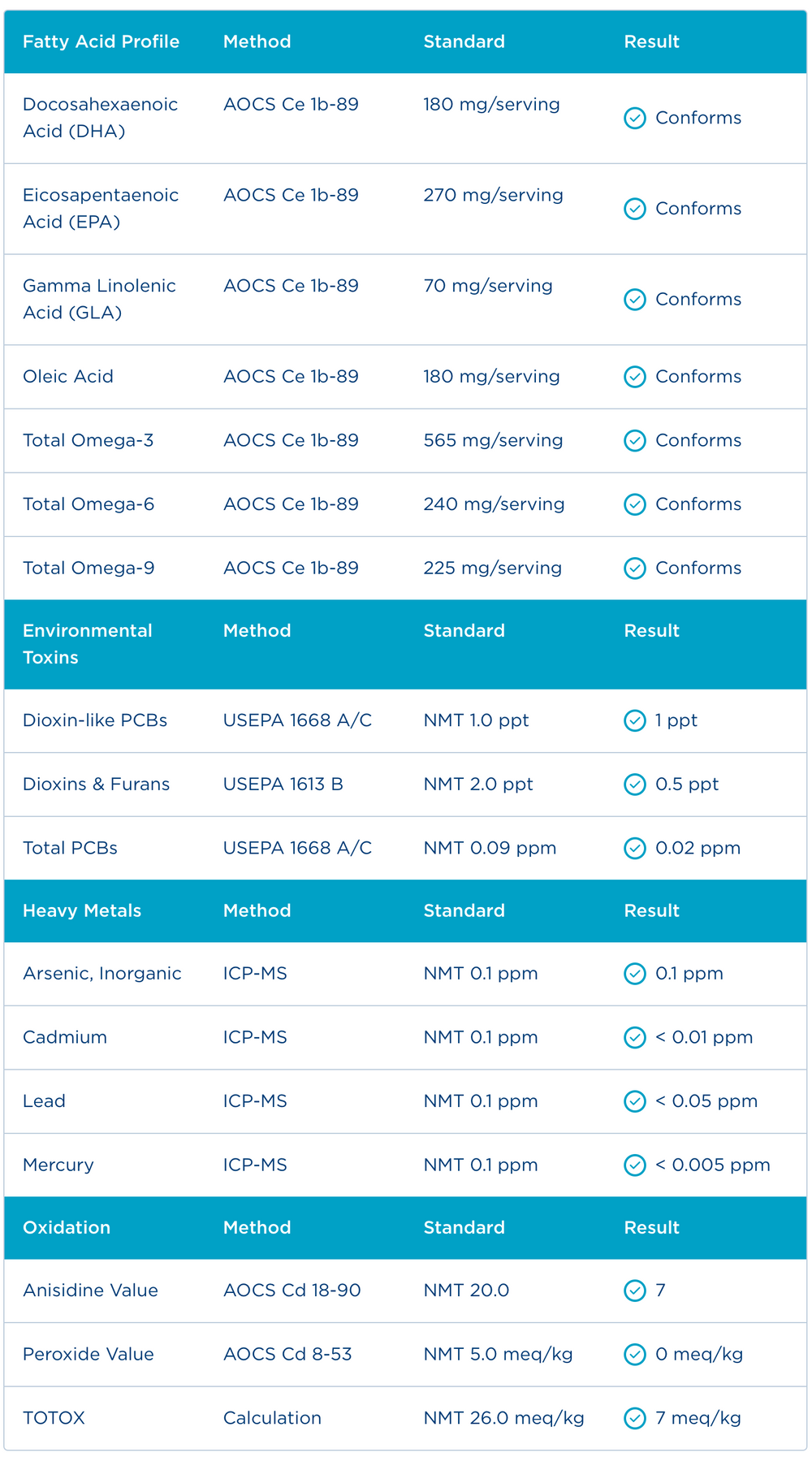
Task: Click the check icon beside 1 ppt result
Action: [634, 720]
